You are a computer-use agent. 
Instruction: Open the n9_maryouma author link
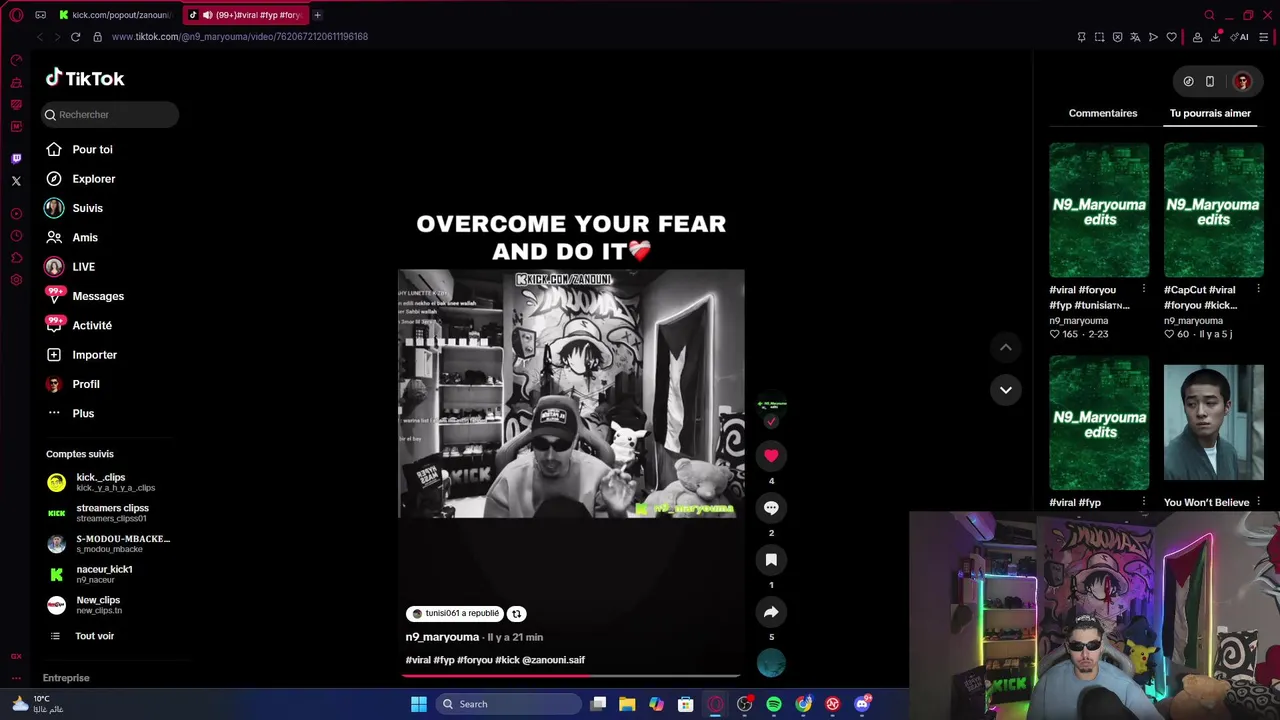442,637
